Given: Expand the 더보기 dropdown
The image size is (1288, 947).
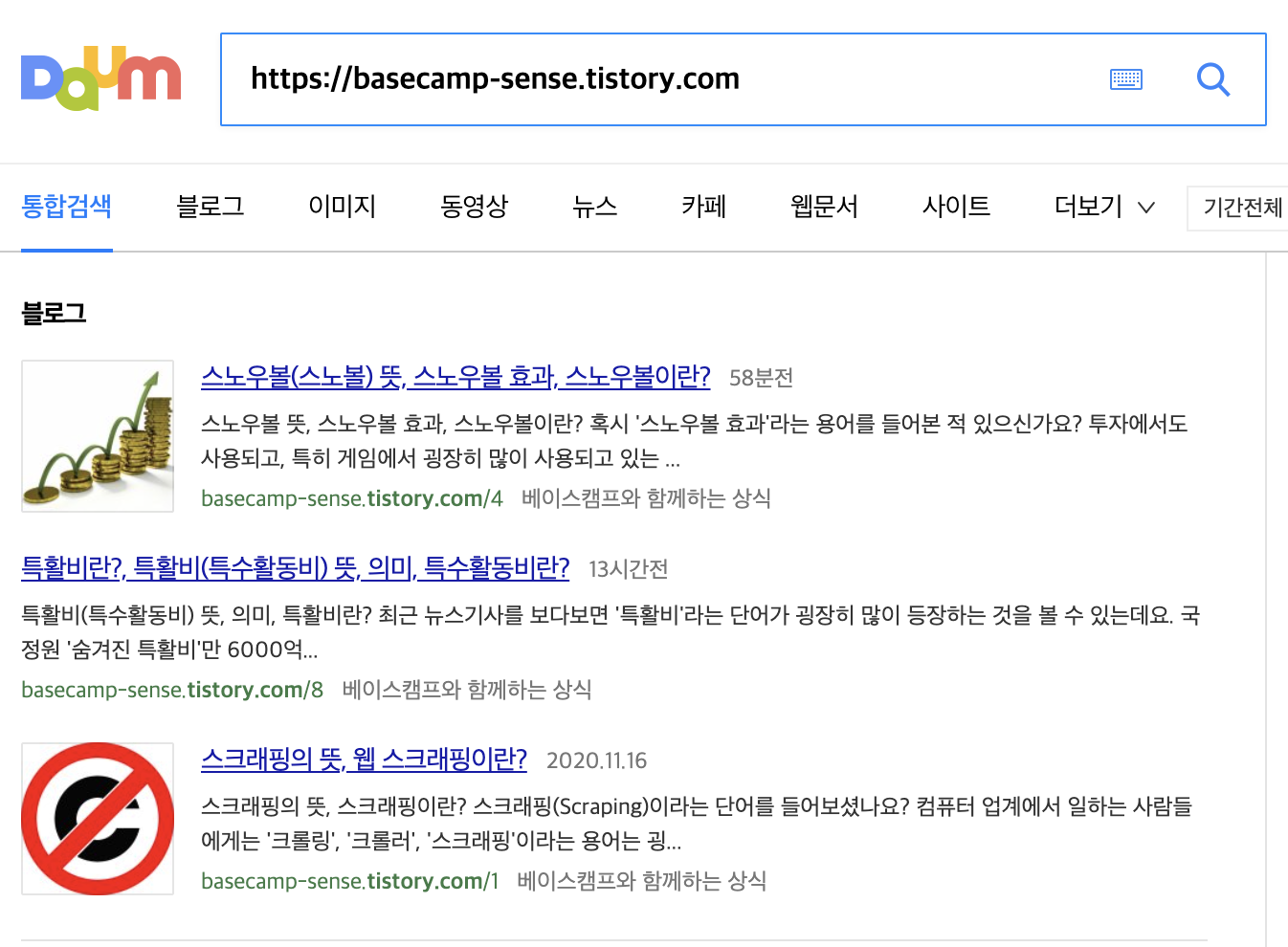Looking at the screenshot, I should pos(1105,206).
